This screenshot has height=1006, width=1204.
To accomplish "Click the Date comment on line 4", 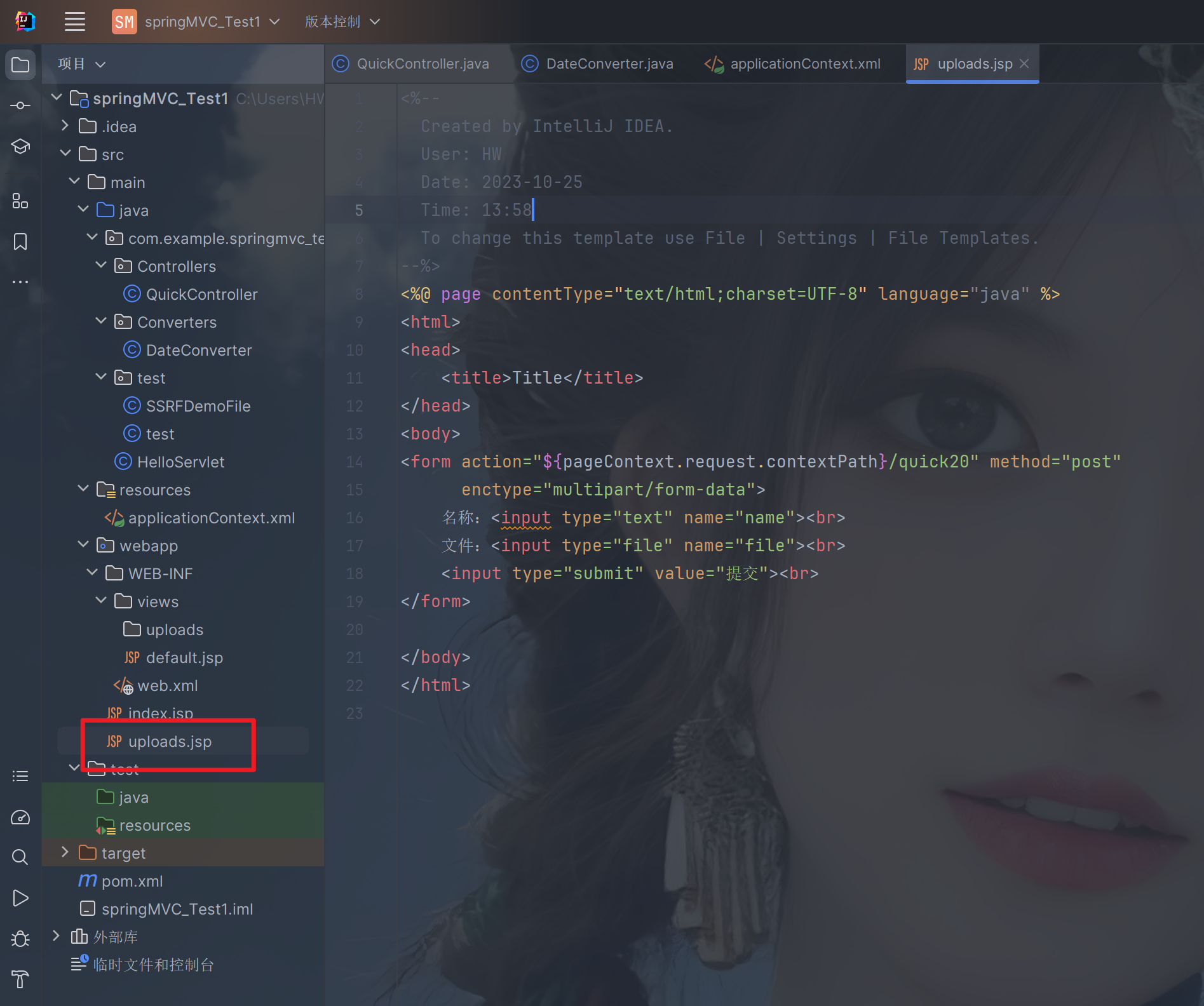I will tap(501, 182).
